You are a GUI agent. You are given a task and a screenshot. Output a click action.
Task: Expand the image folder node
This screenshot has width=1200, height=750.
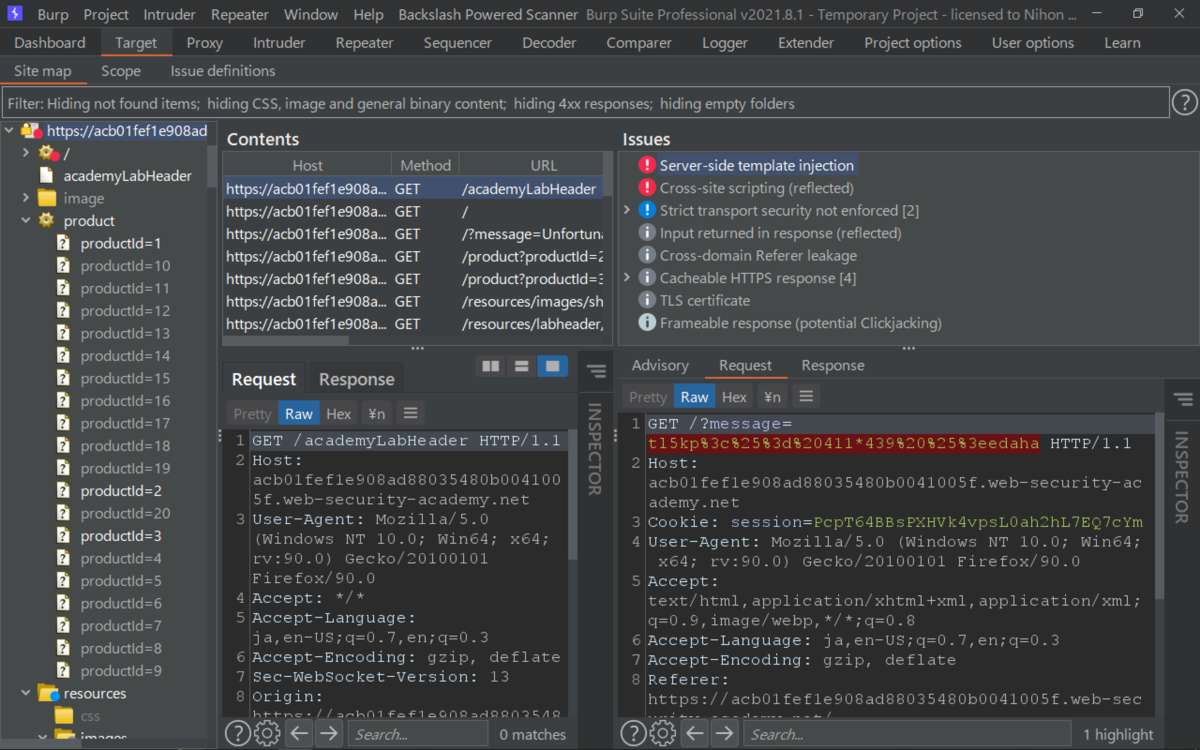tap(26, 198)
